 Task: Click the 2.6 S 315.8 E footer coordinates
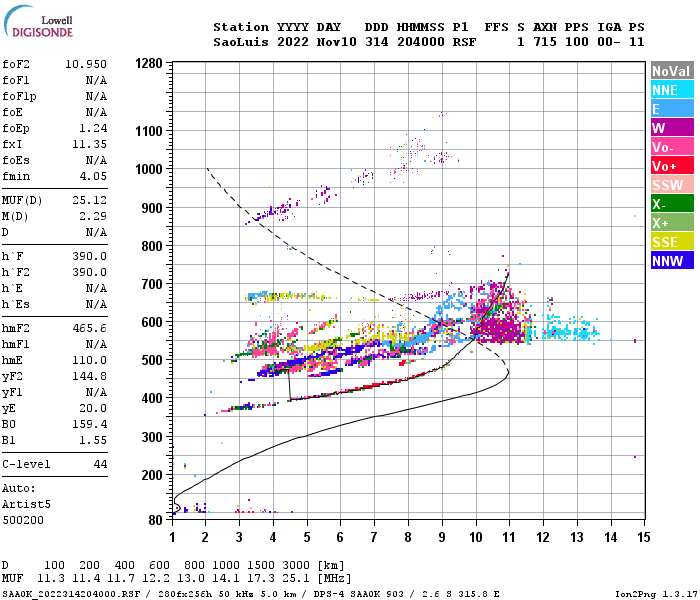[x=461, y=594]
